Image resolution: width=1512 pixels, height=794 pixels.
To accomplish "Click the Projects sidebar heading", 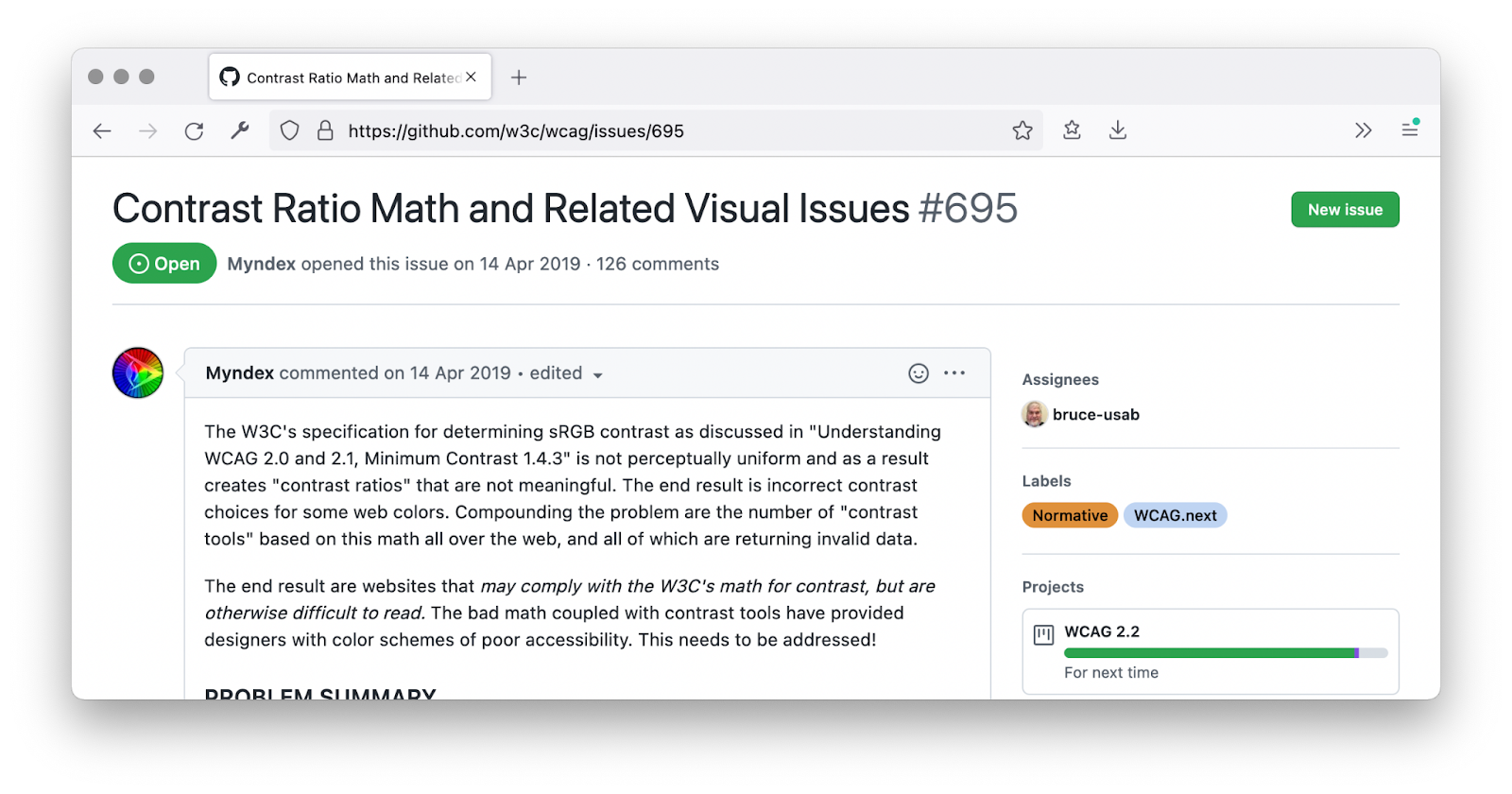I will pos(1053,587).
